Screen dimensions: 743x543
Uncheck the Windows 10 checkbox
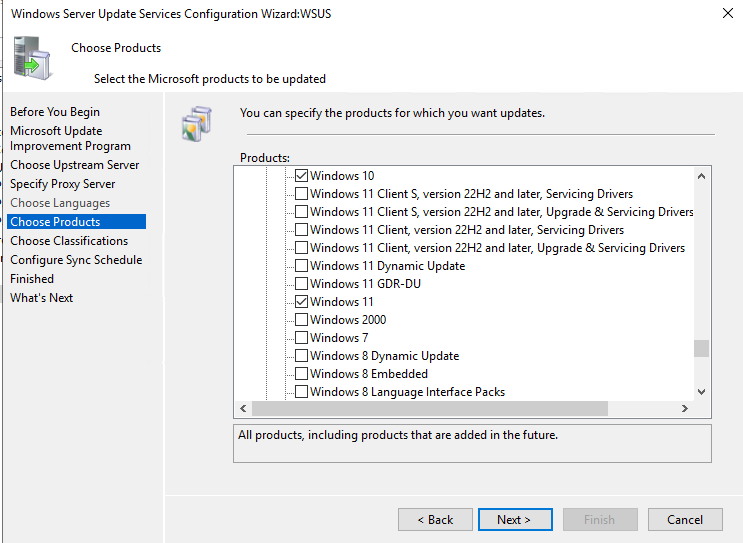[x=301, y=176]
